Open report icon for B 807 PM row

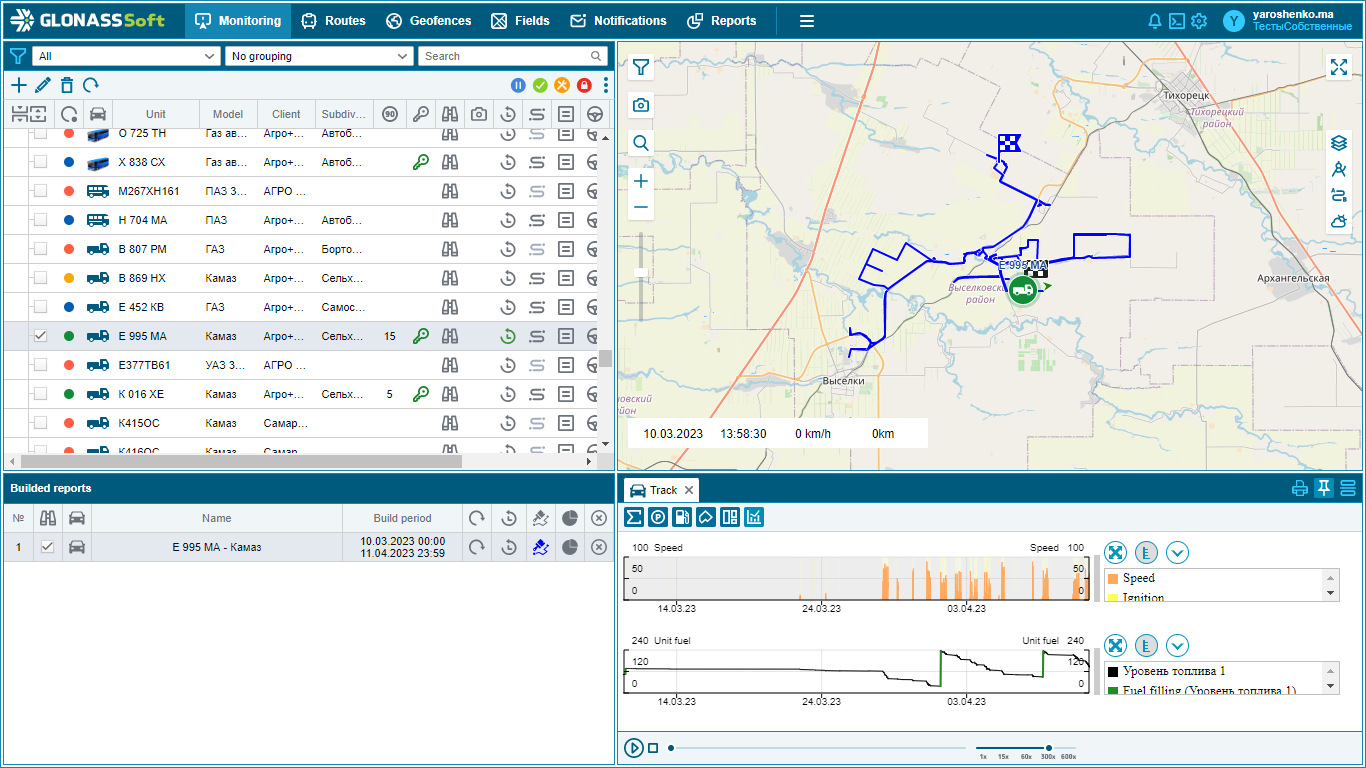(565, 249)
